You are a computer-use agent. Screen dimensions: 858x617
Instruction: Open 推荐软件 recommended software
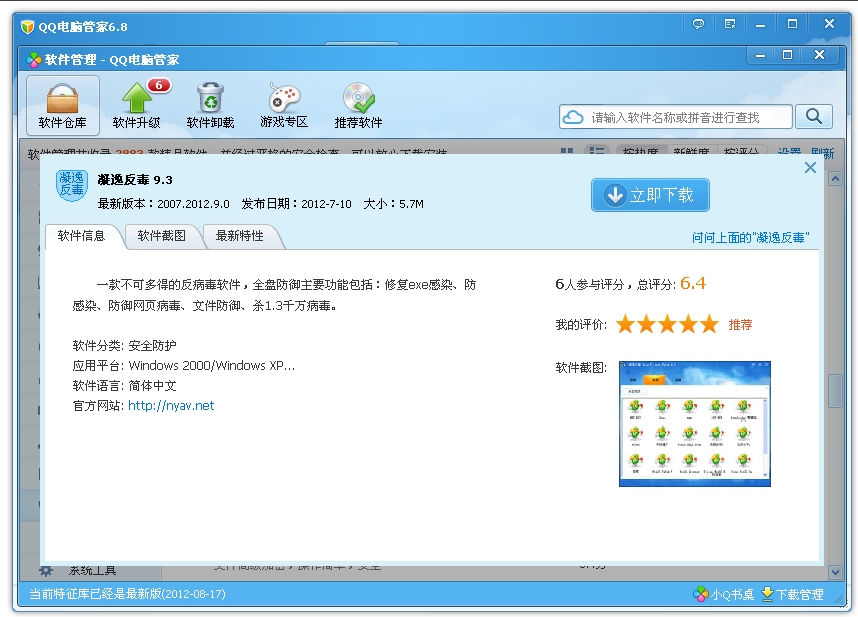[x=358, y=106]
